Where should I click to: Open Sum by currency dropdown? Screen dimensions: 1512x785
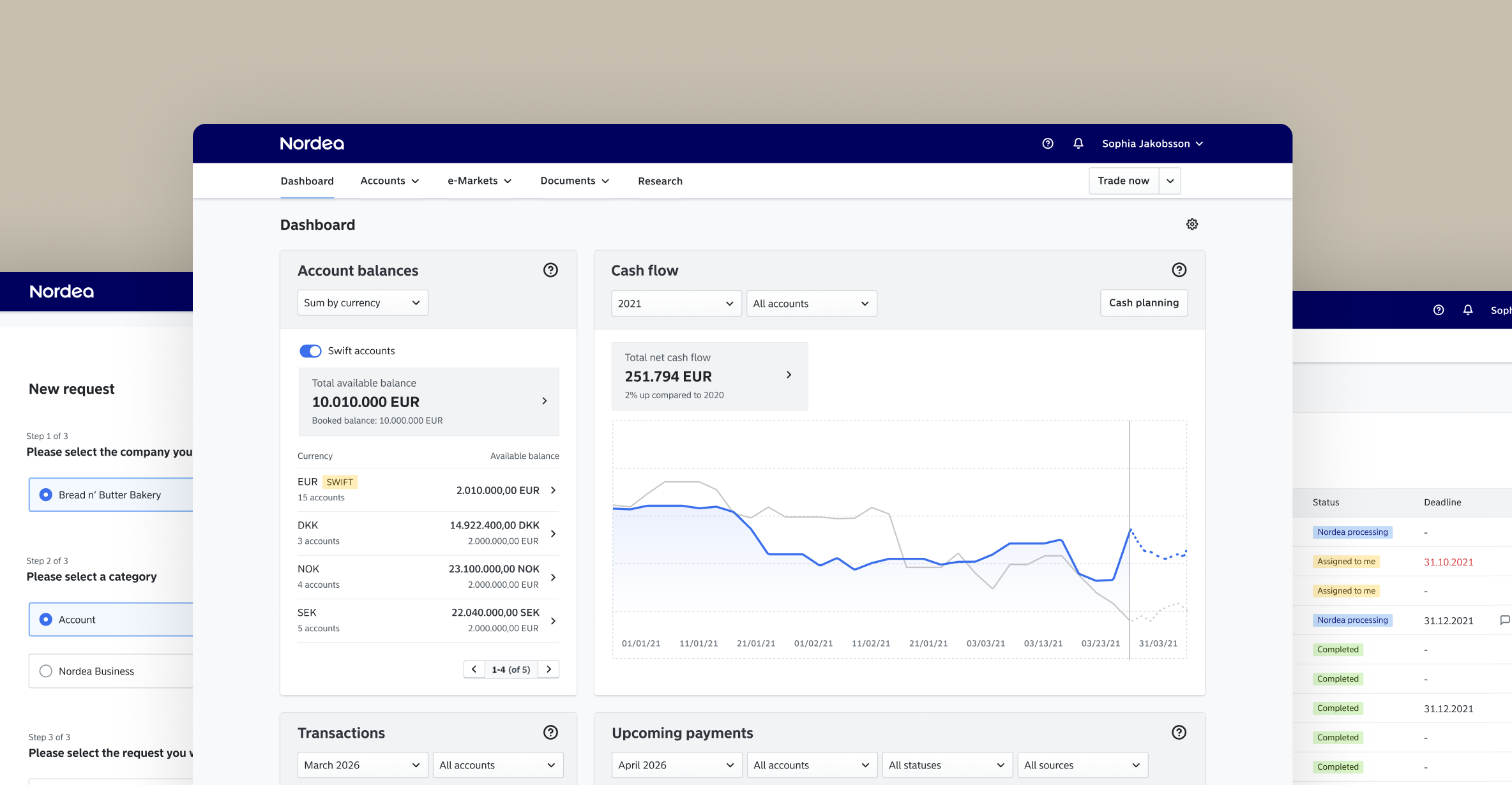(363, 303)
